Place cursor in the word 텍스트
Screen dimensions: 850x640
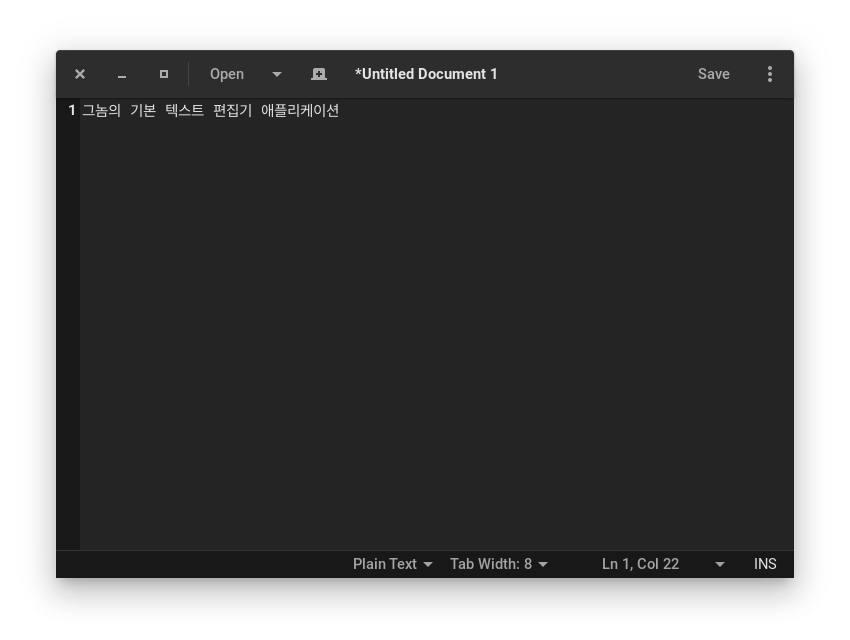tap(185, 110)
